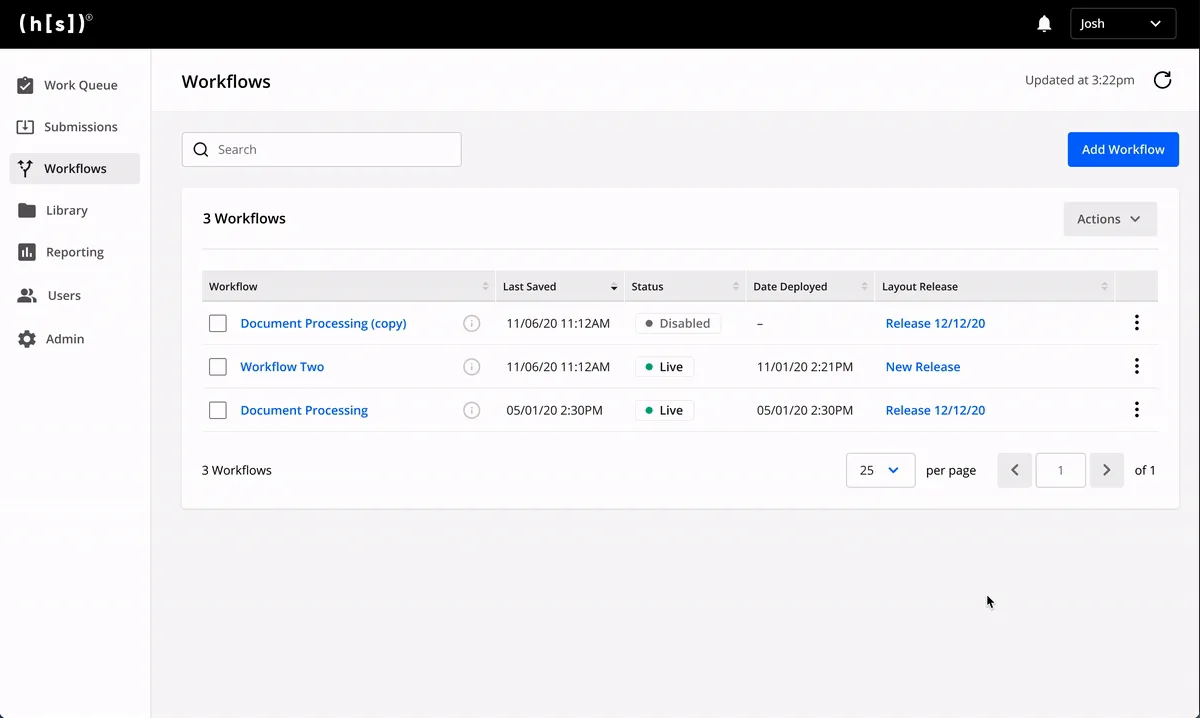This screenshot has width=1200, height=718.
Task: Open the Actions dropdown
Action: tap(1109, 219)
